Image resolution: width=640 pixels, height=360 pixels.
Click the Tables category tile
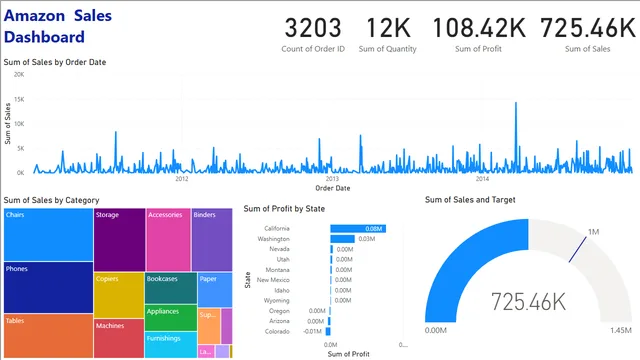point(49,336)
